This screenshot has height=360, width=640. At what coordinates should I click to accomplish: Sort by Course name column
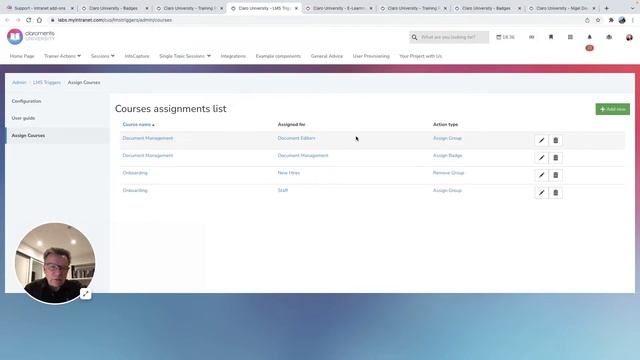138,124
